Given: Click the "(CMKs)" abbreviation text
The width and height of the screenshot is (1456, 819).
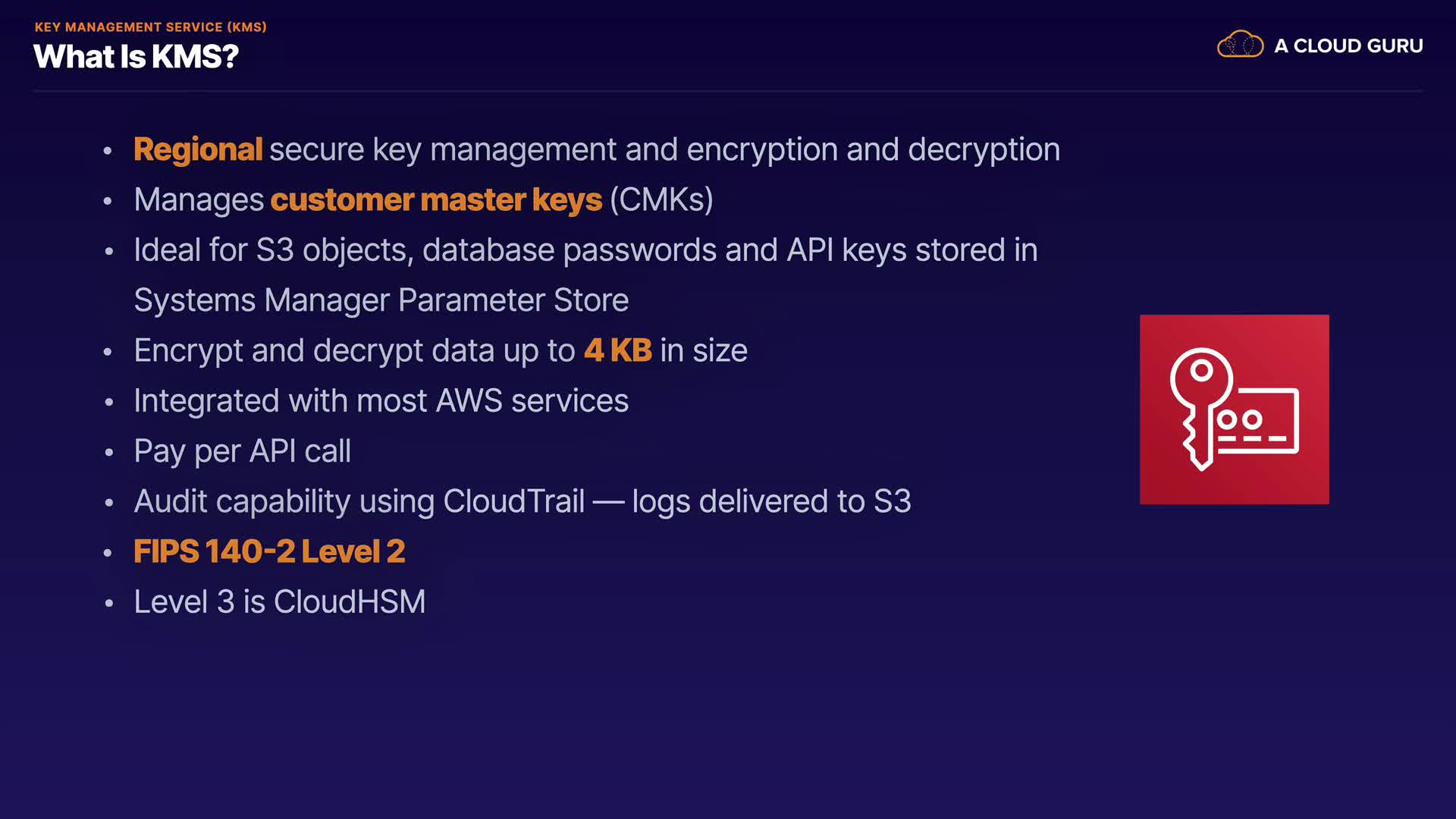Looking at the screenshot, I should click(x=661, y=200).
